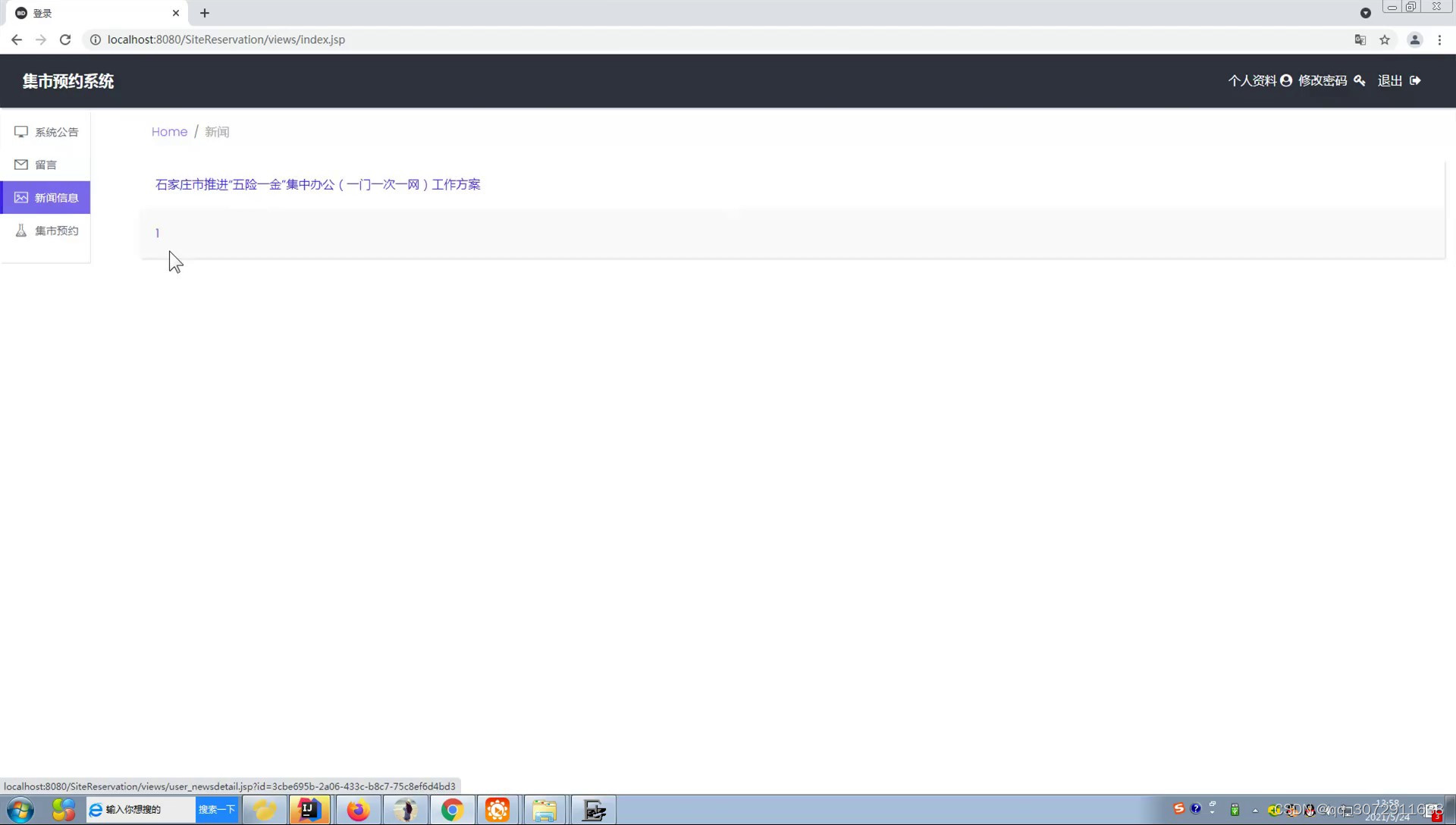Viewport: 1456px width, 825px height.
Task: Click the image icon beside 新闻信息
Action: [21, 197]
